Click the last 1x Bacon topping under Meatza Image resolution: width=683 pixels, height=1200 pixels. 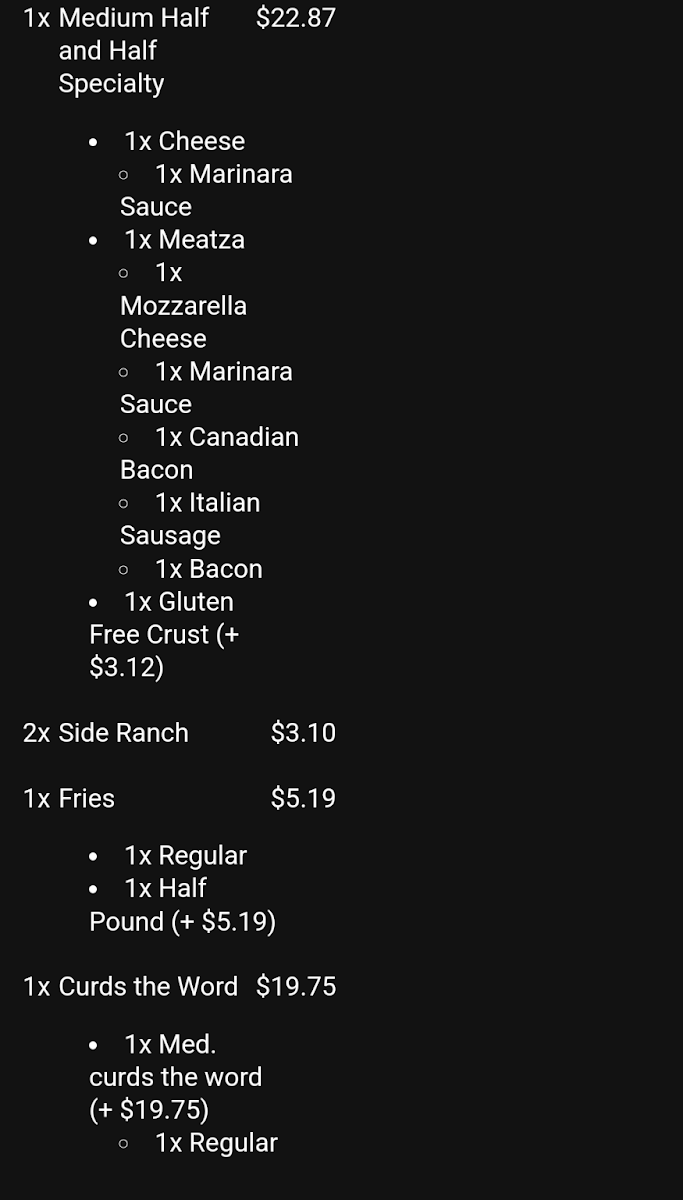point(208,569)
